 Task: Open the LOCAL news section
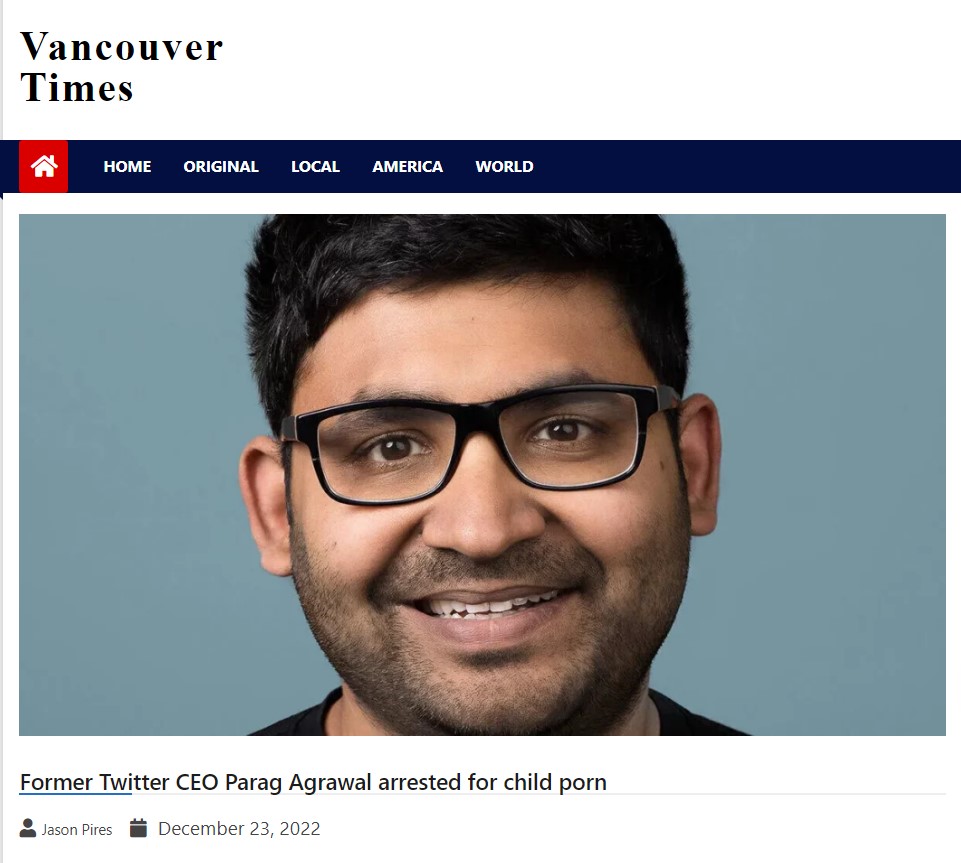tap(315, 167)
